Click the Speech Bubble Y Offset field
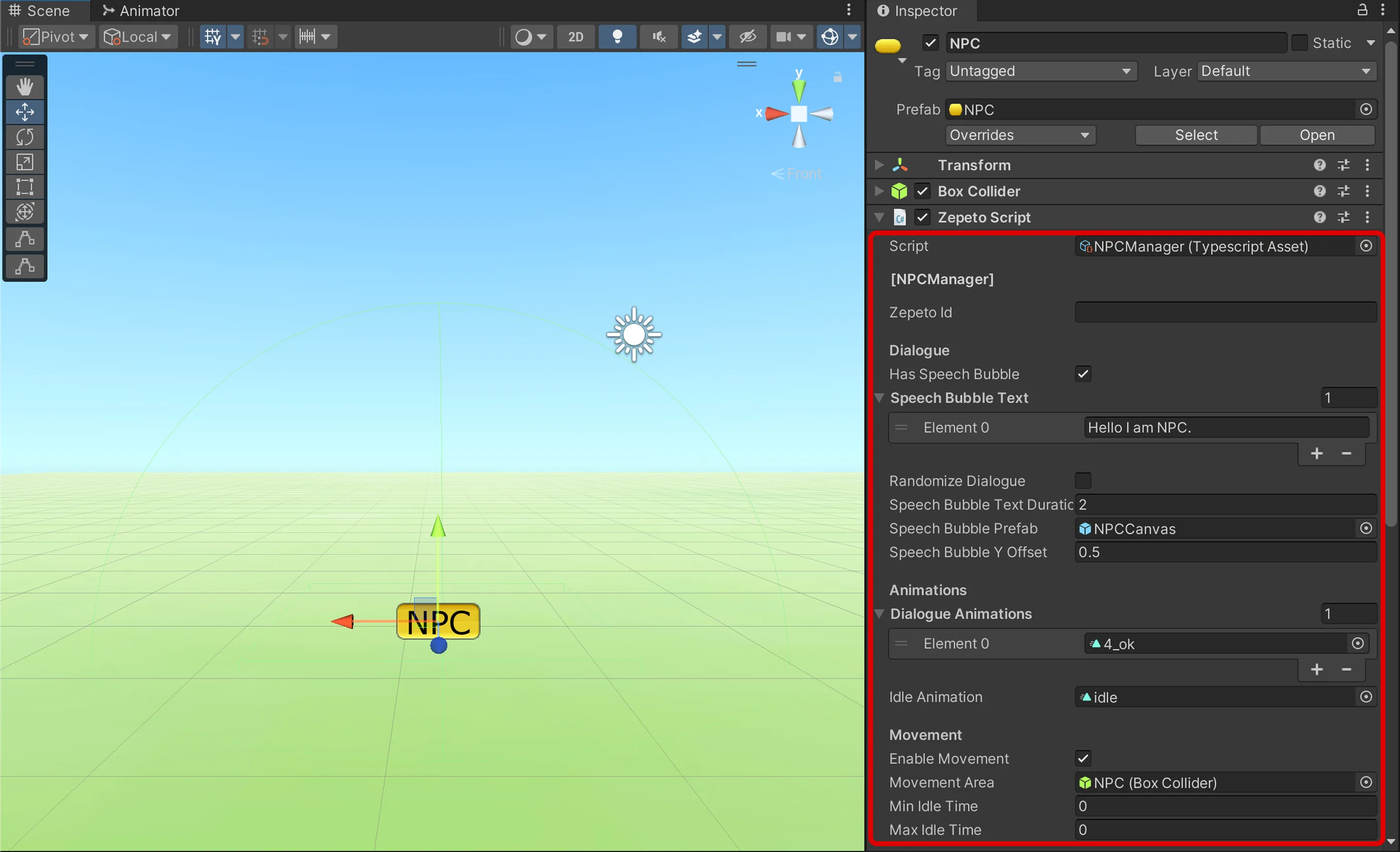1400x852 pixels. [x=1225, y=552]
